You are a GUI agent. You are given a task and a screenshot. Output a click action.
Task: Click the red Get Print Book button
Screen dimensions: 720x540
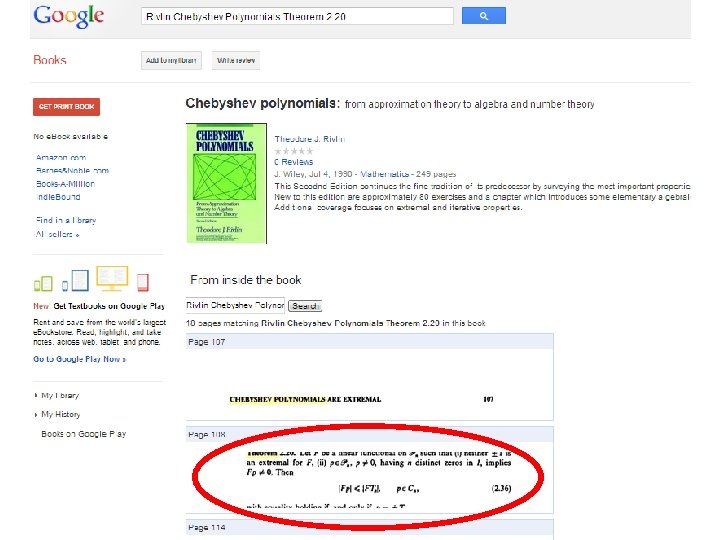(67, 107)
